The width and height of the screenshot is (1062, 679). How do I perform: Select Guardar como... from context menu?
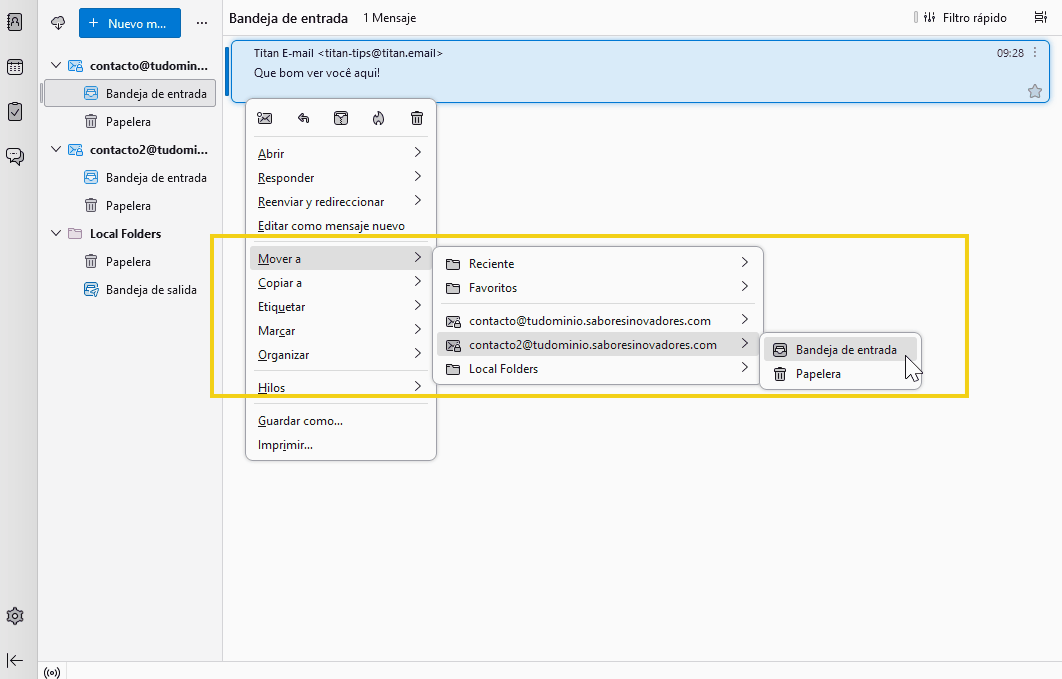300,421
